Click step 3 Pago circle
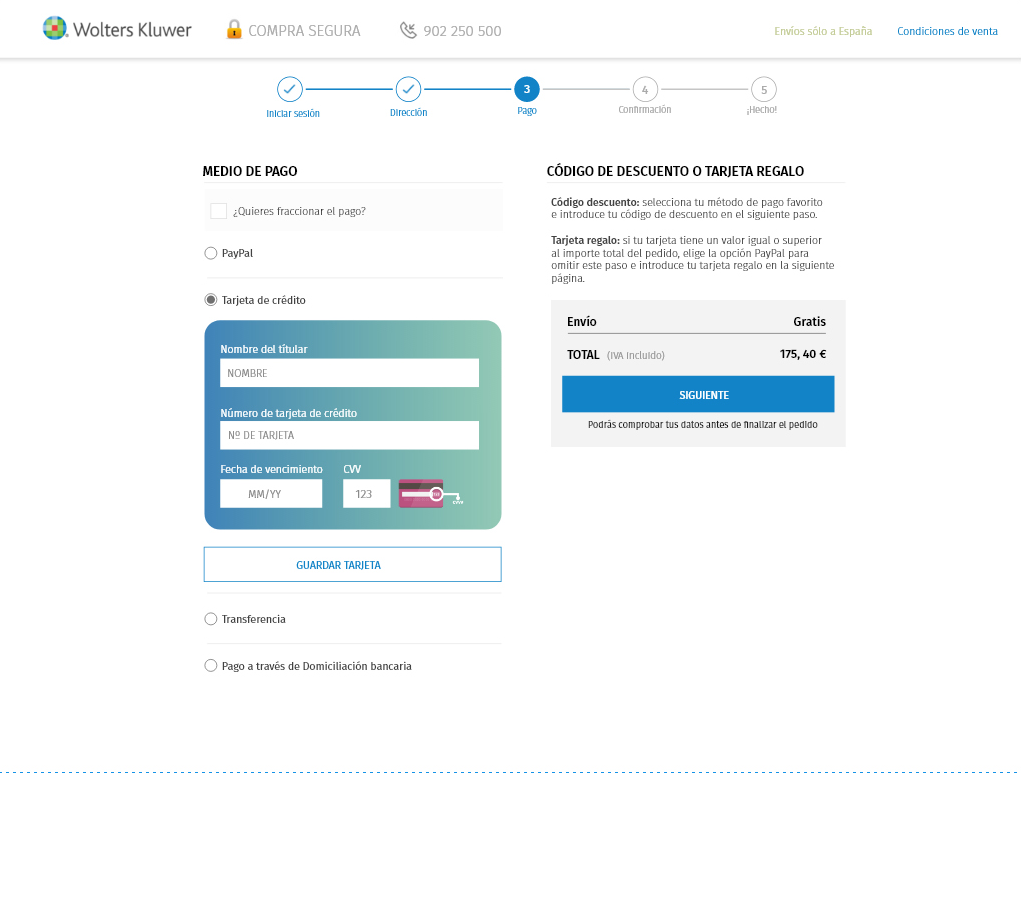The image size is (1021, 907). (x=527, y=89)
